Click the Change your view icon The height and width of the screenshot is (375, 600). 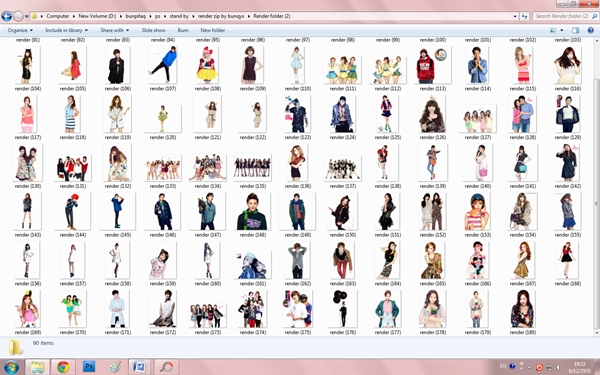(553, 30)
